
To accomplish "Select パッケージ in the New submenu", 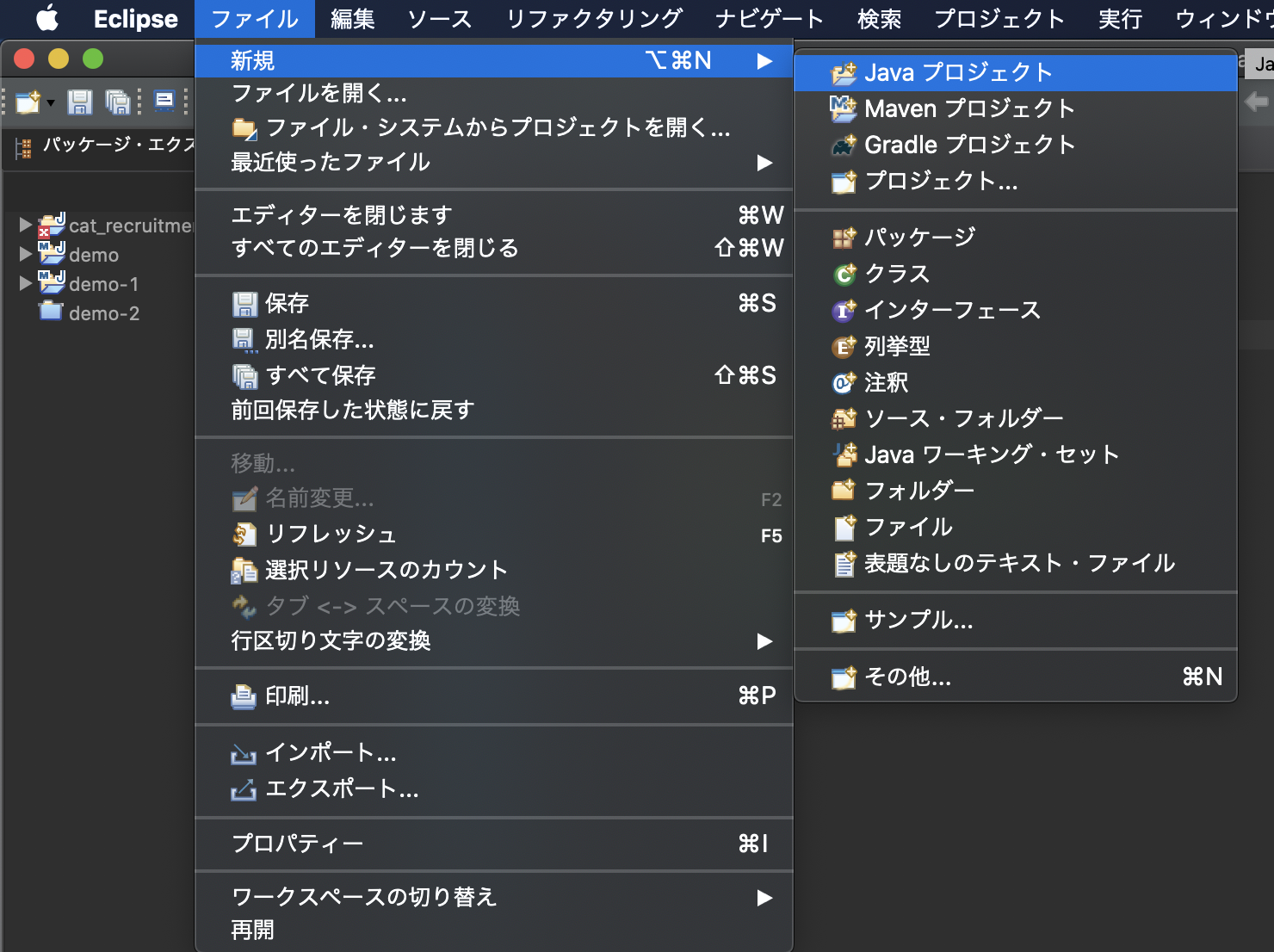I will [x=920, y=237].
